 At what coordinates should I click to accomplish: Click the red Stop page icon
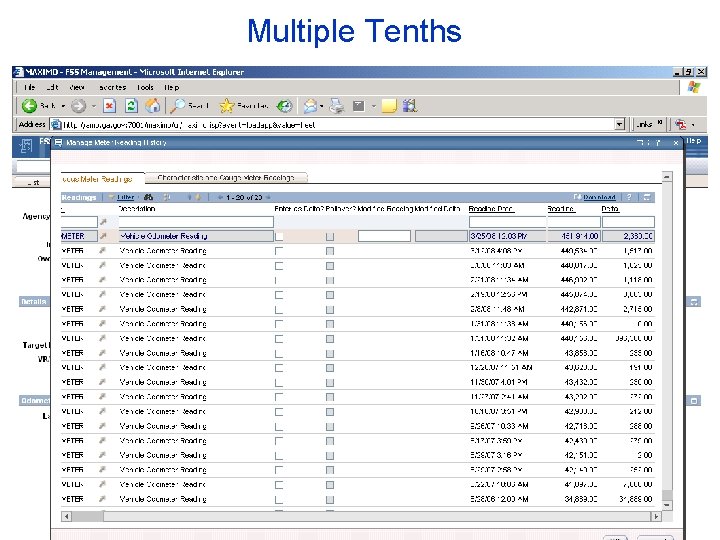click(x=109, y=106)
